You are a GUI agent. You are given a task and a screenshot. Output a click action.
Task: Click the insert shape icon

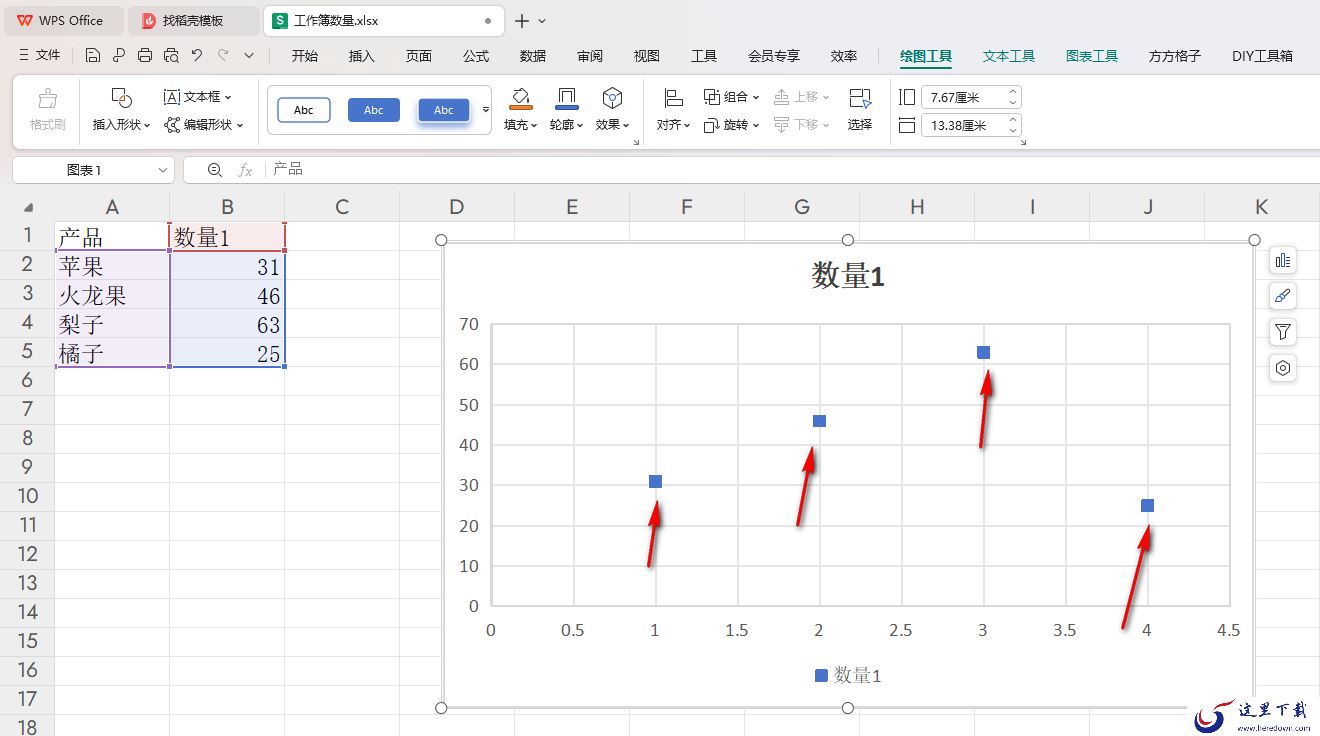[121, 98]
